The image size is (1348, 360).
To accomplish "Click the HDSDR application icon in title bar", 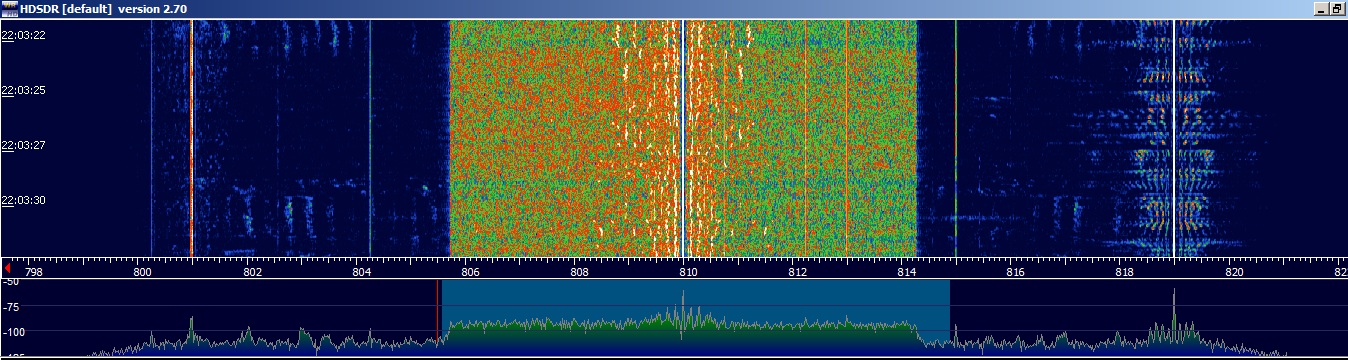I will (9, 8).
